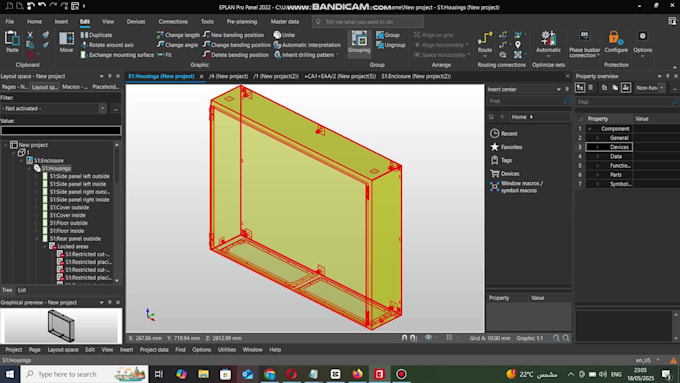The width and height of the screenshot is (680, 383).
Task: Open Devices in Insert center
Action: [505, 173]
